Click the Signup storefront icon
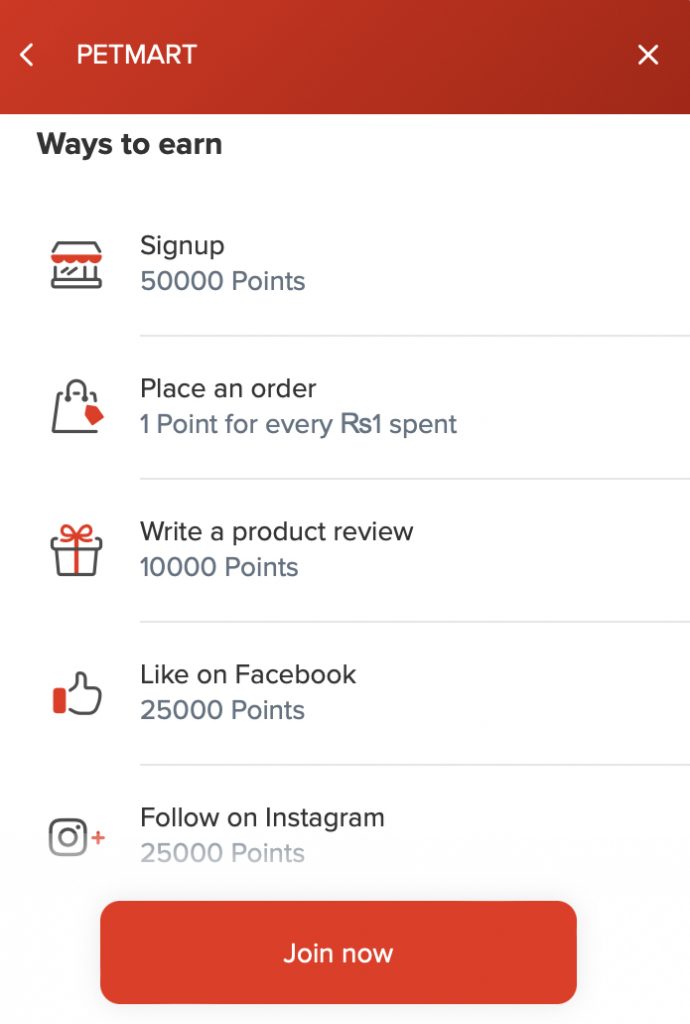The height and width of the screenshot is (1024, 690). click(x=76, y=265)
